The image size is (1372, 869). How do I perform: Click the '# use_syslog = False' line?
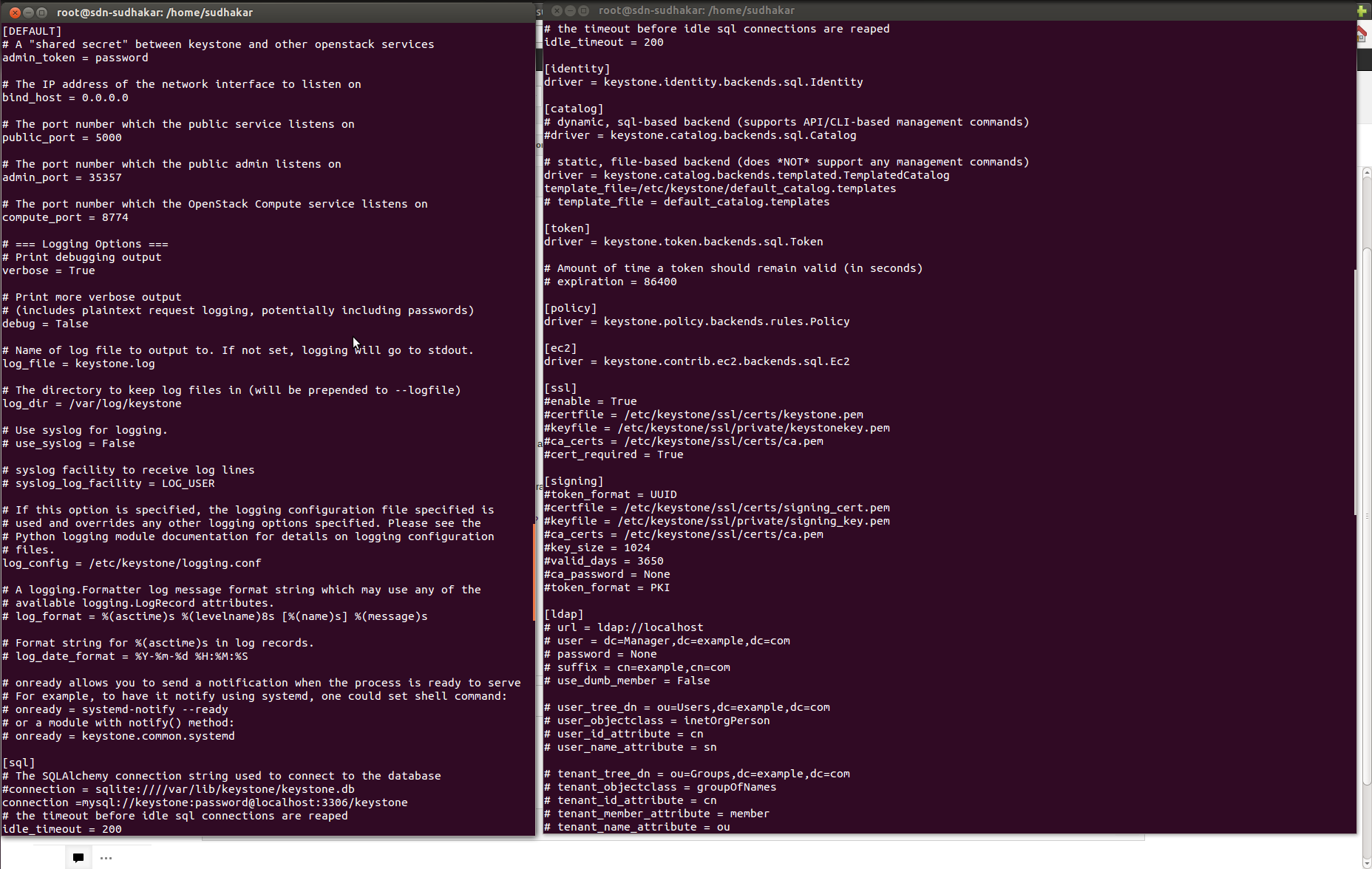point(69,443)
